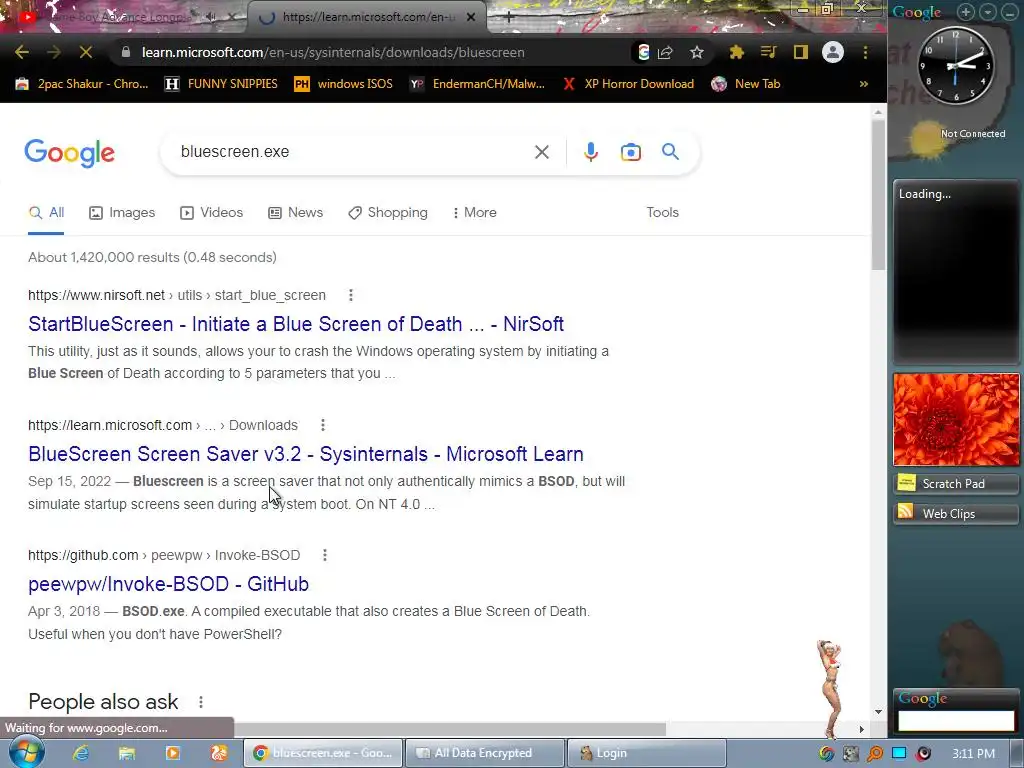
Task: Open the XP Horror Download bookmark
Action: click(x=628, y=84)
